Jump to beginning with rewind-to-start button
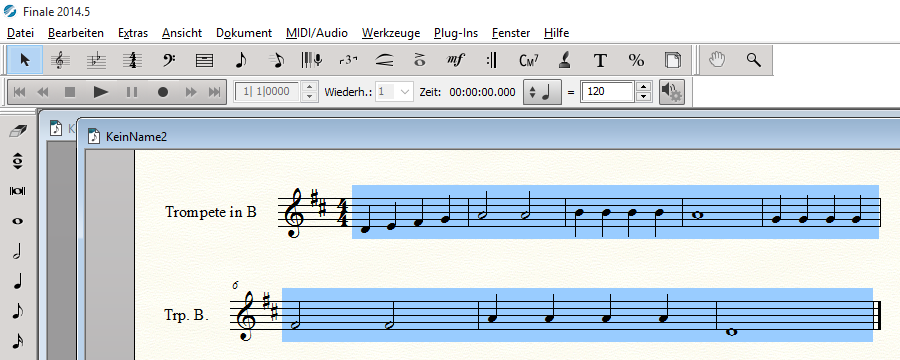900x360 pixels. click(x=19, y=92)
